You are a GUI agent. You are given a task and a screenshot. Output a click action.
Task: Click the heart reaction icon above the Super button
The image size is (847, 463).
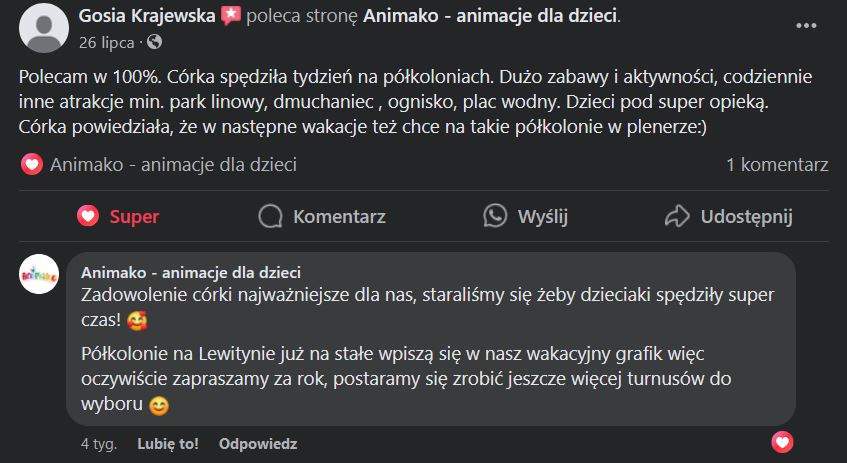(x=32, y=164)
